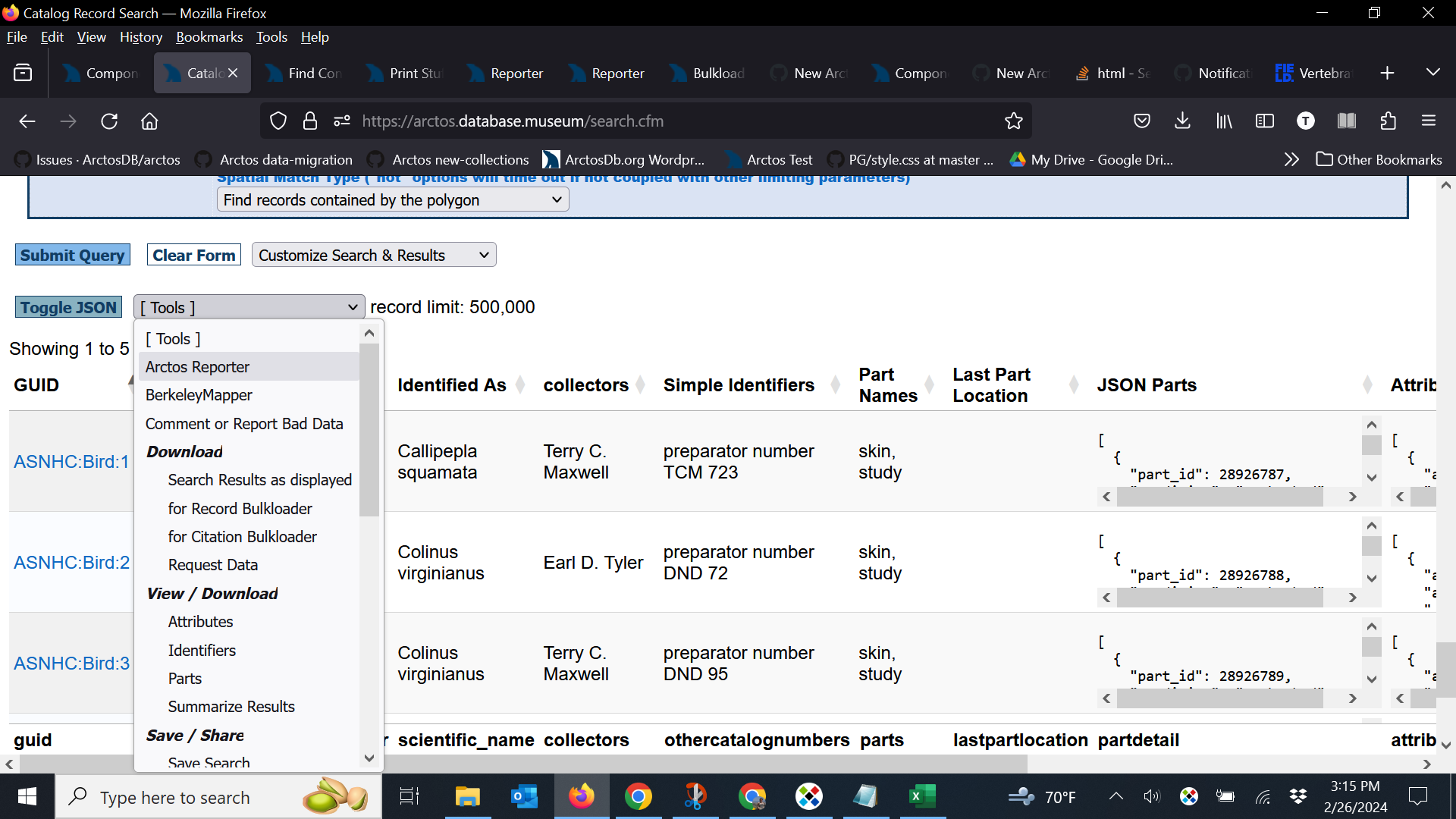Click the Tools list scrollbar thumb
Screen dimensions: 1456x819
[x=369, y=428]
